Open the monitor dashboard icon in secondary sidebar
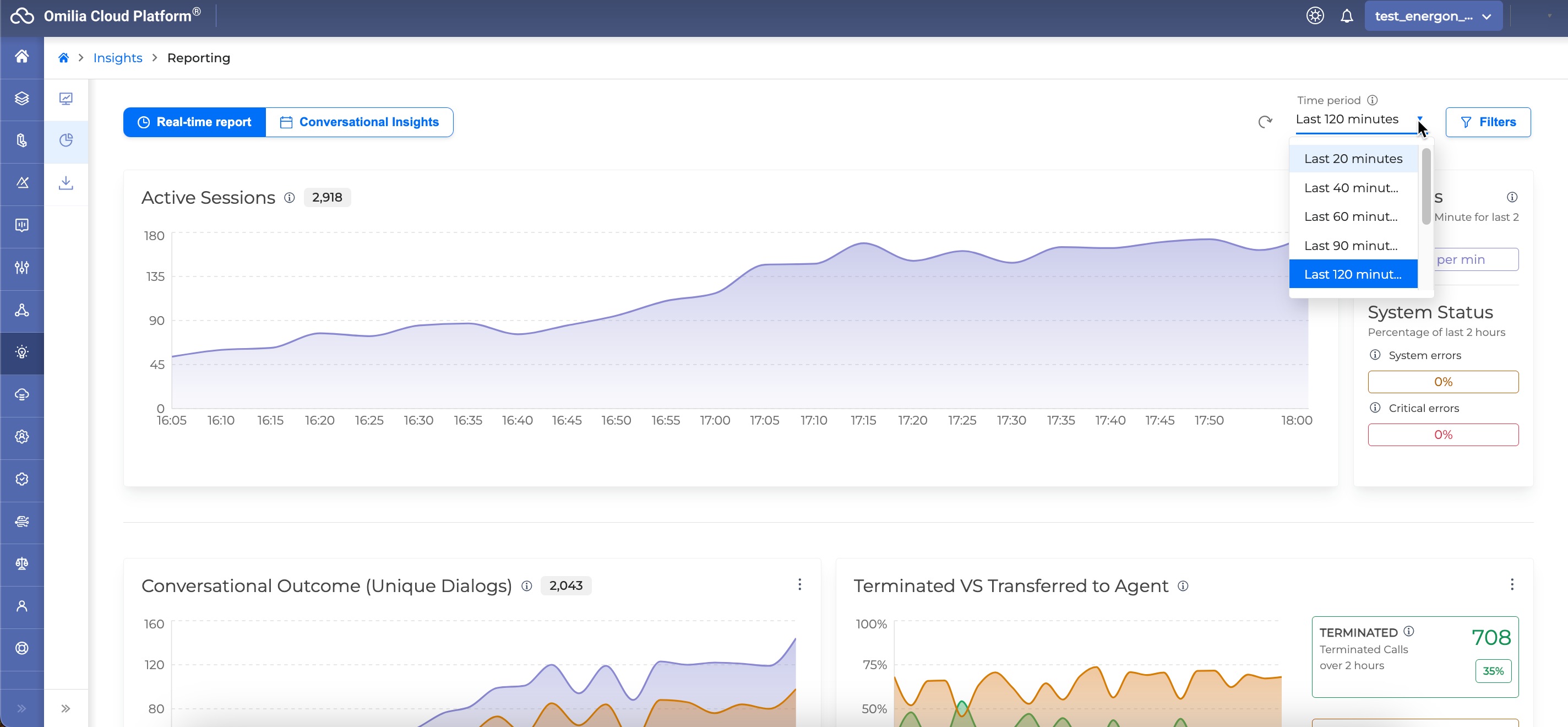 click(x=66, y=99)
